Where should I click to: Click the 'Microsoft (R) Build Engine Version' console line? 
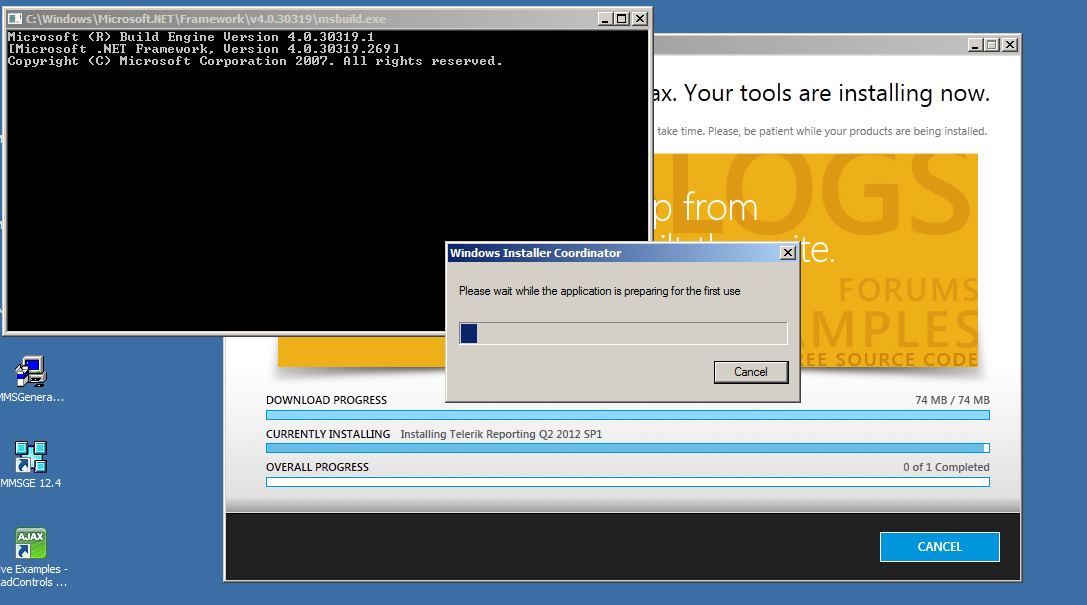click(191, 37)
